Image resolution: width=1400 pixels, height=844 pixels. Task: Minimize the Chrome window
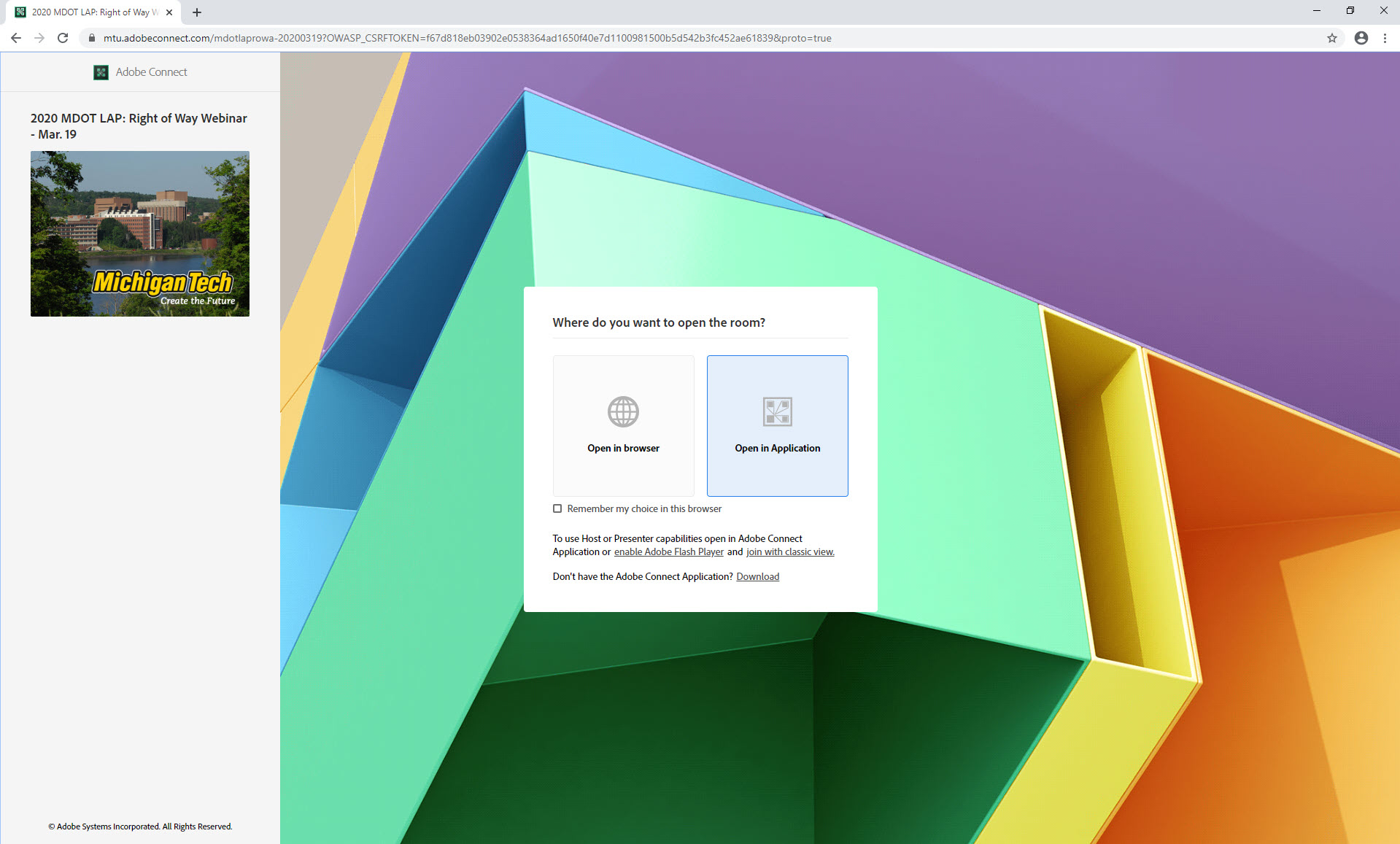tap(1317, 10)
